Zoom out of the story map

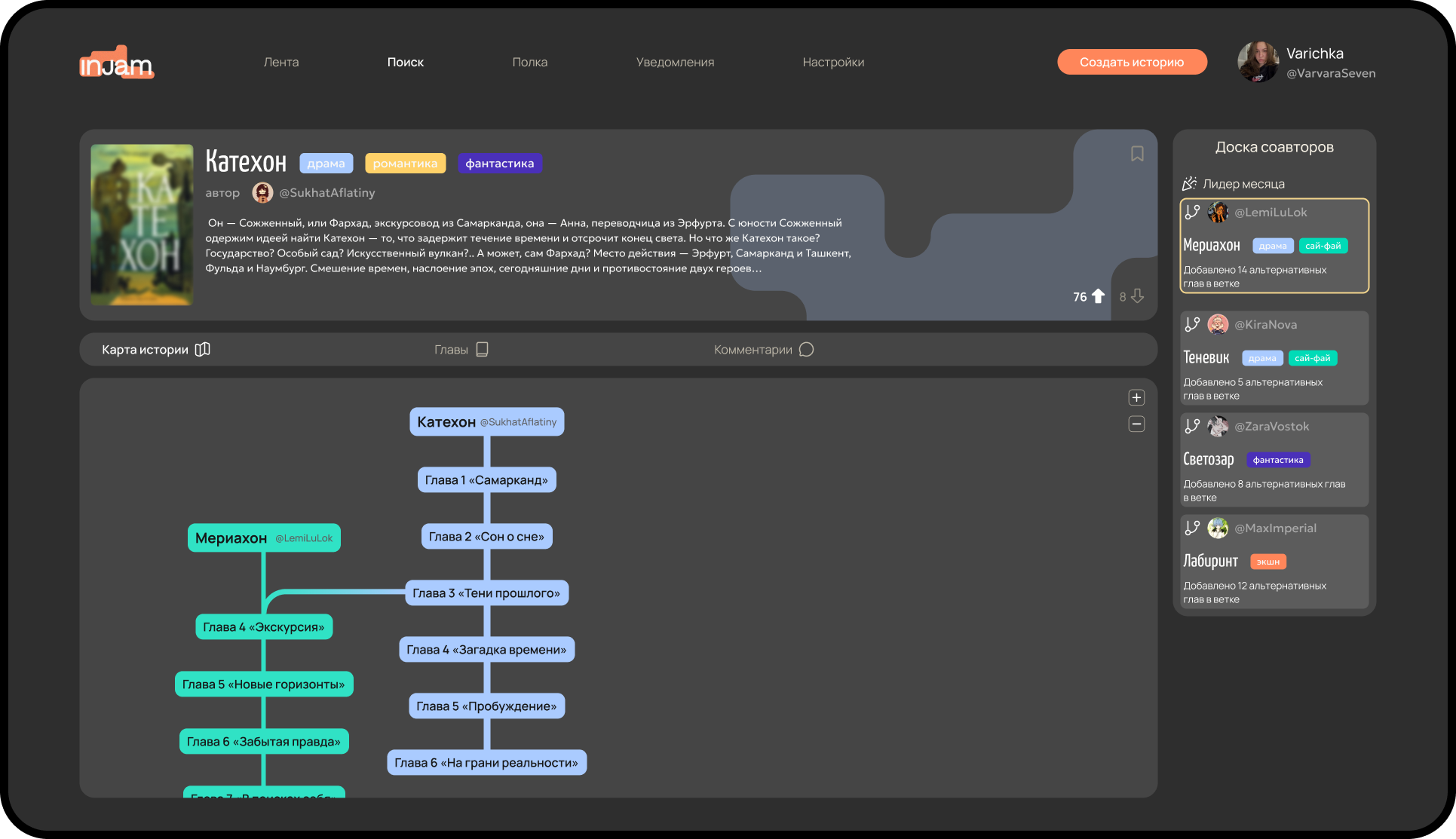[1136, 424]
